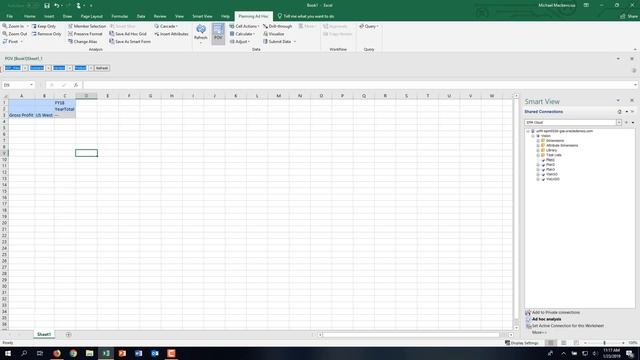Select Normal view in the status bar
Image resolution: width=640 pixels, height=360 pixels.
click(x=551, y=343)
